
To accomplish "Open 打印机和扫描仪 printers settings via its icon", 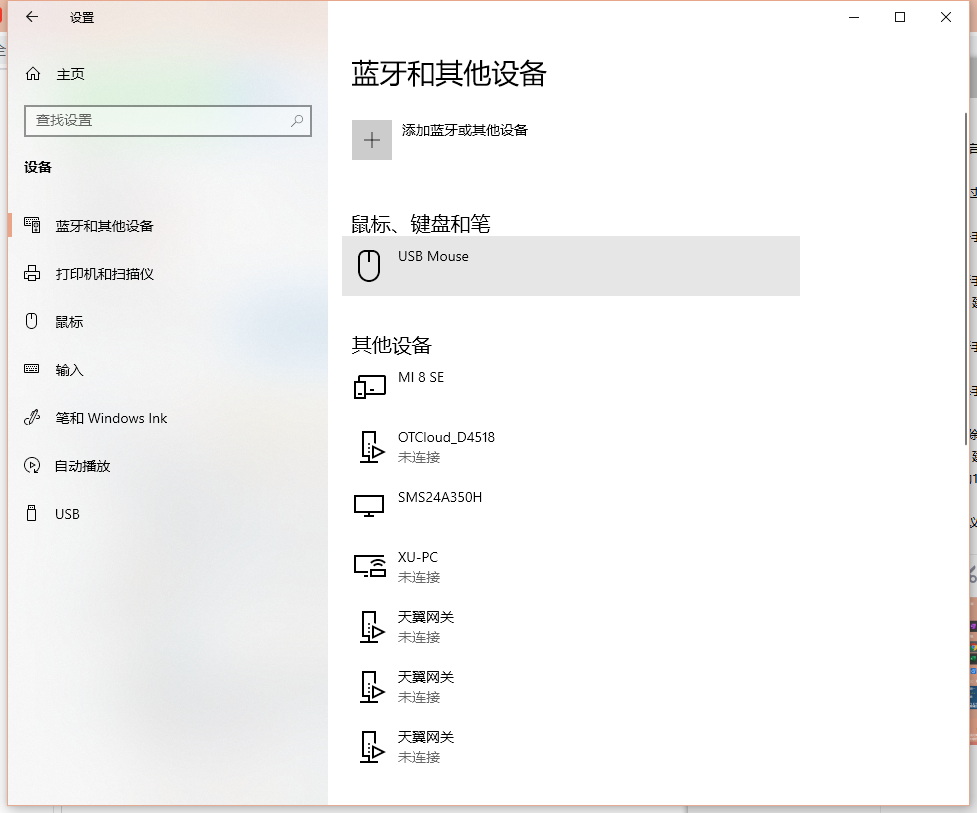I will 33,273.
